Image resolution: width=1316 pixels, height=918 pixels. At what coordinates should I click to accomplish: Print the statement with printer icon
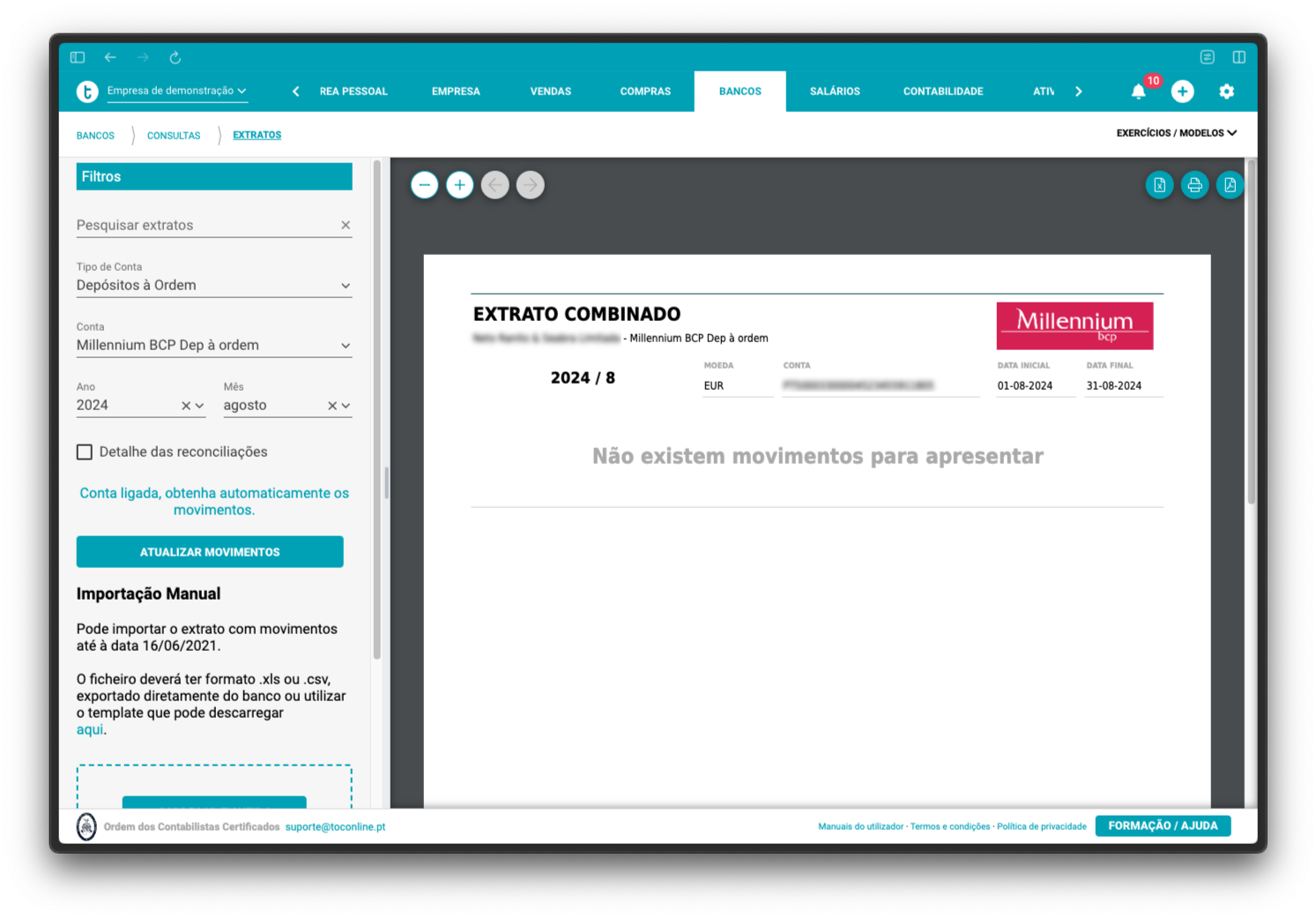(x=1195, y=185)
